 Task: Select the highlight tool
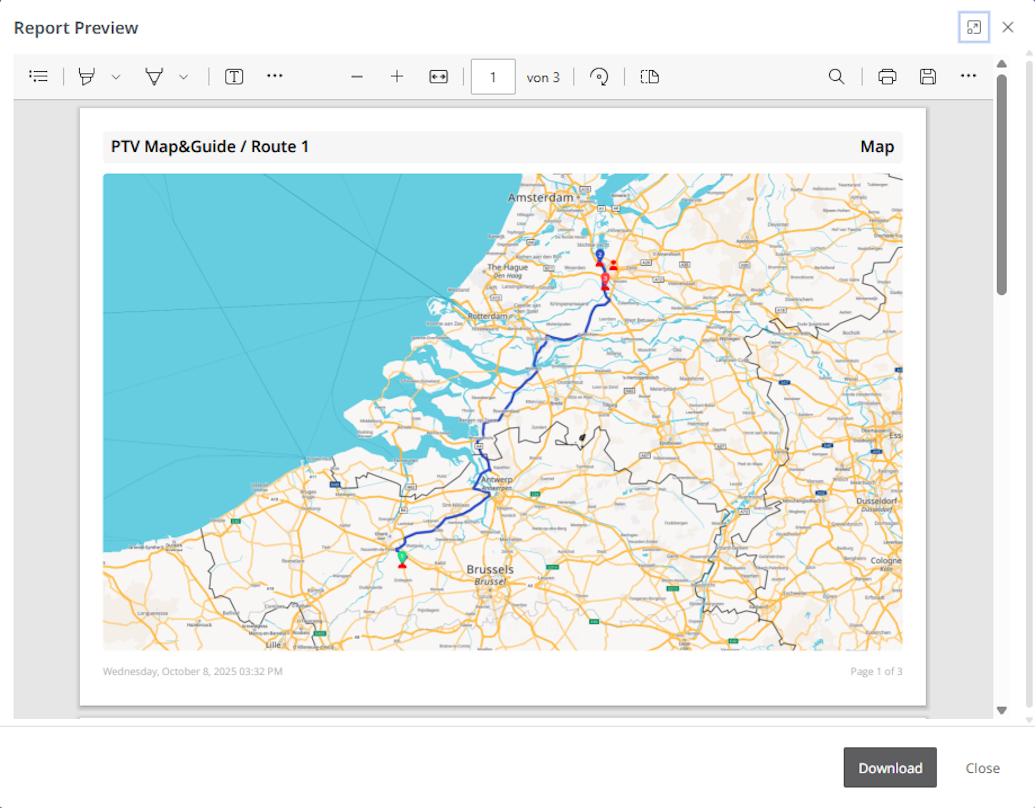click(x=87, y=76)
